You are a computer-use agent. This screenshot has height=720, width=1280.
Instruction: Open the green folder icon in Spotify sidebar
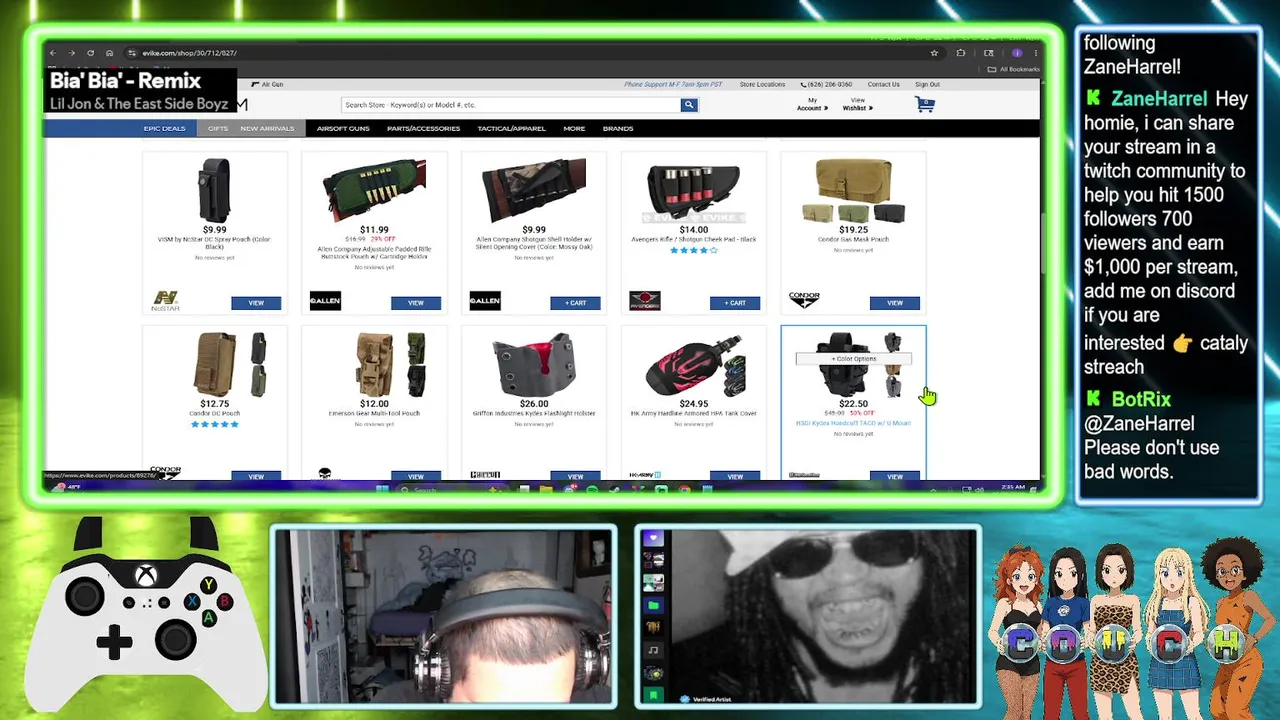click(653, 605)
